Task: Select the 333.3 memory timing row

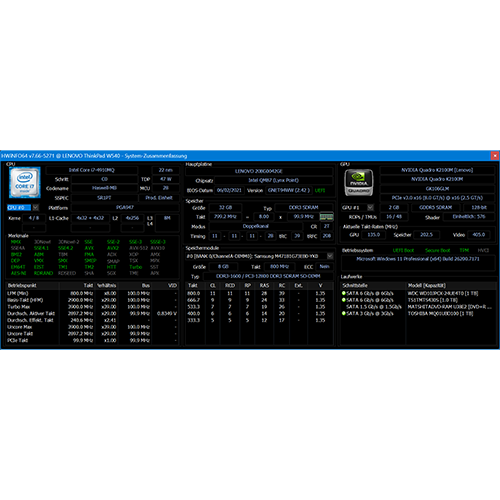Action: pos(259,320)
